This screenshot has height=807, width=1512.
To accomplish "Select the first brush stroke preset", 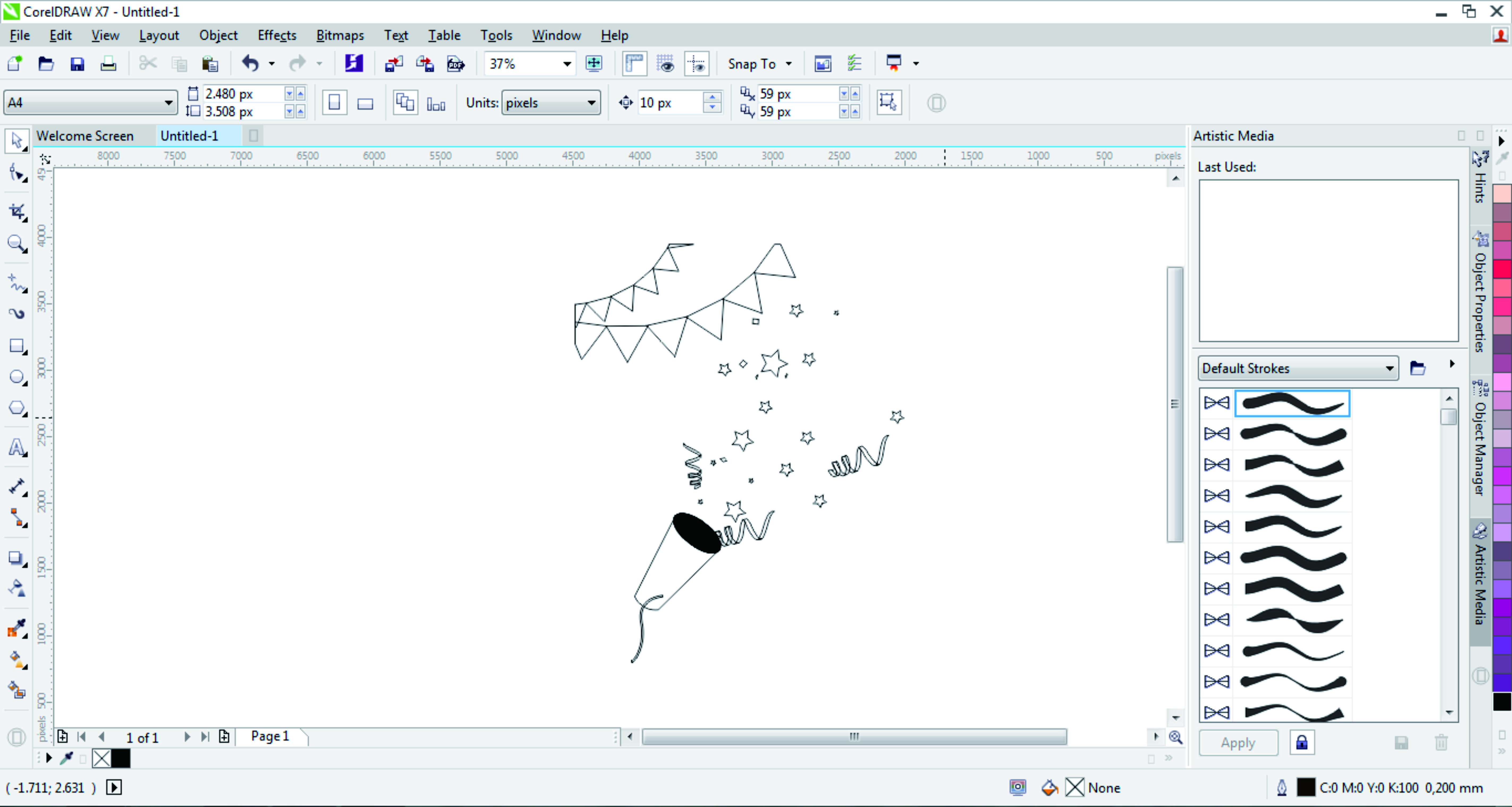I will coord(1292,404).
